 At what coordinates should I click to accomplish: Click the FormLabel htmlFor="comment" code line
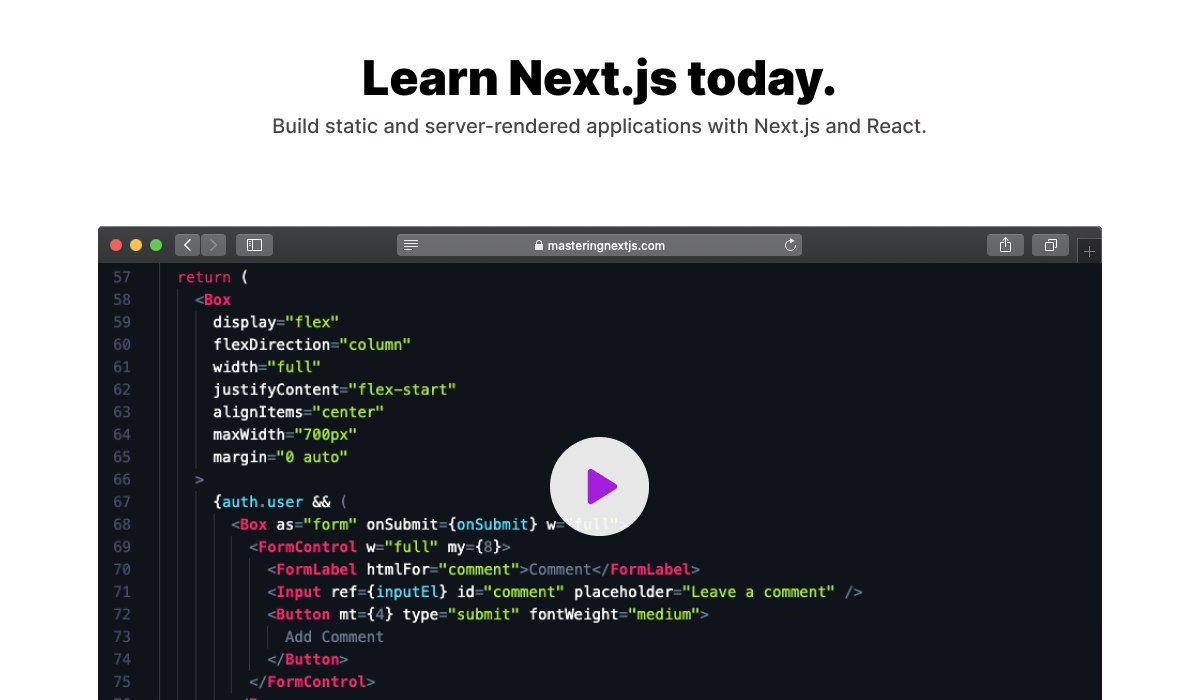[x=484, y=569]
